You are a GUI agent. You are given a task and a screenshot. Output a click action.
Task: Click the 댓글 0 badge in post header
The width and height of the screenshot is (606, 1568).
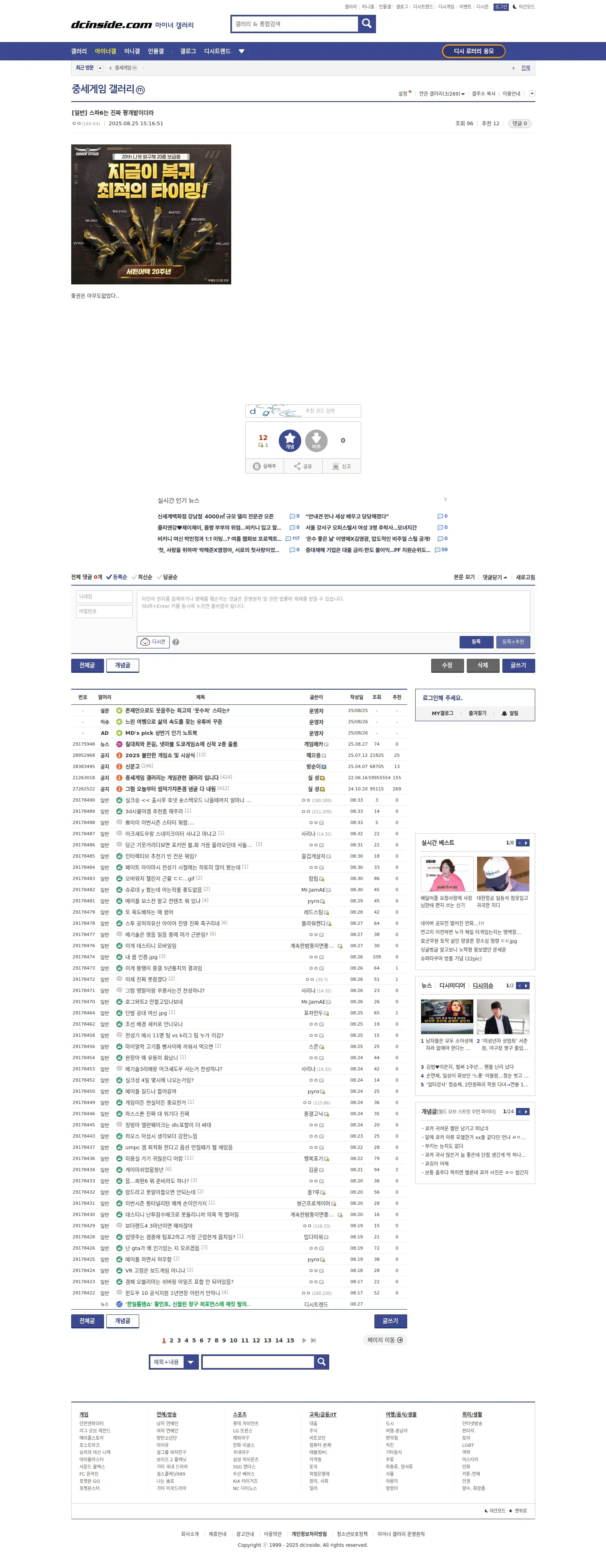[x=520, y=124]
